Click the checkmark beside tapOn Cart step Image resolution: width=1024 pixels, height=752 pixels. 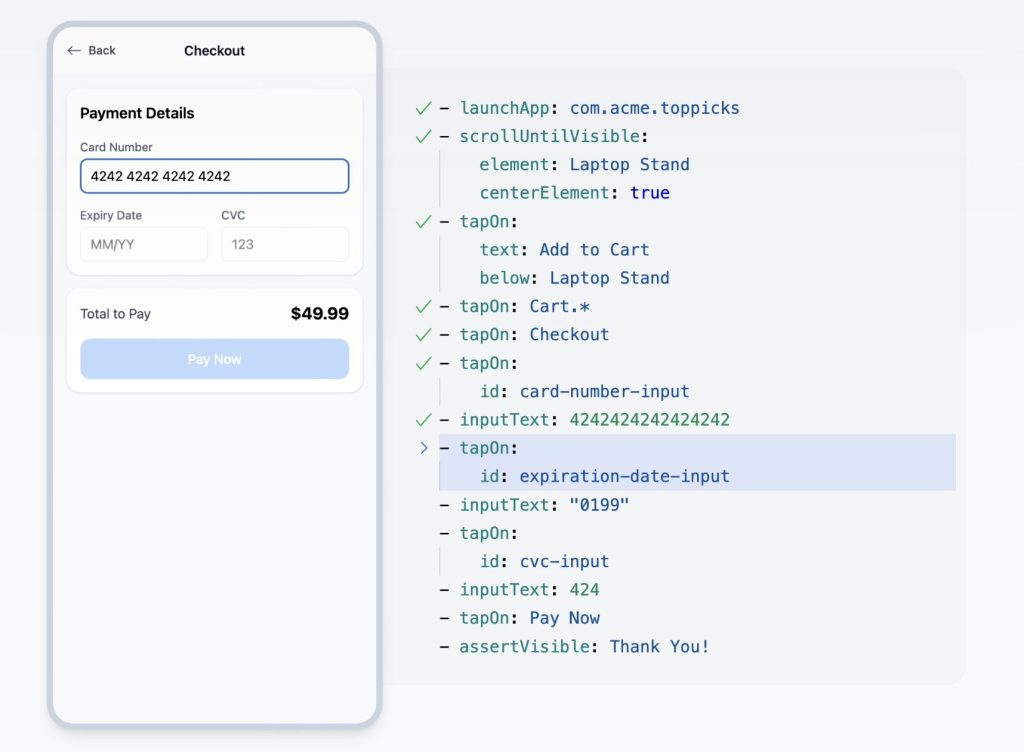(423, 306)
